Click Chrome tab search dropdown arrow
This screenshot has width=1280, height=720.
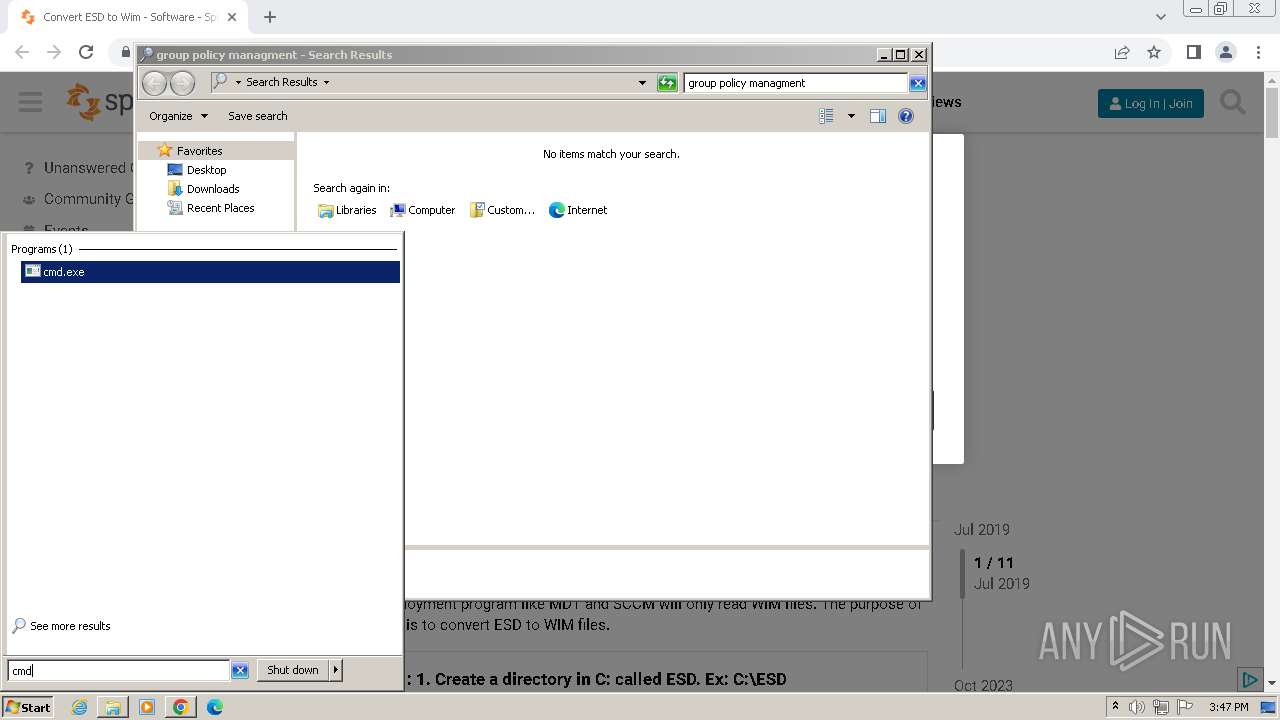pos(1161,17)
